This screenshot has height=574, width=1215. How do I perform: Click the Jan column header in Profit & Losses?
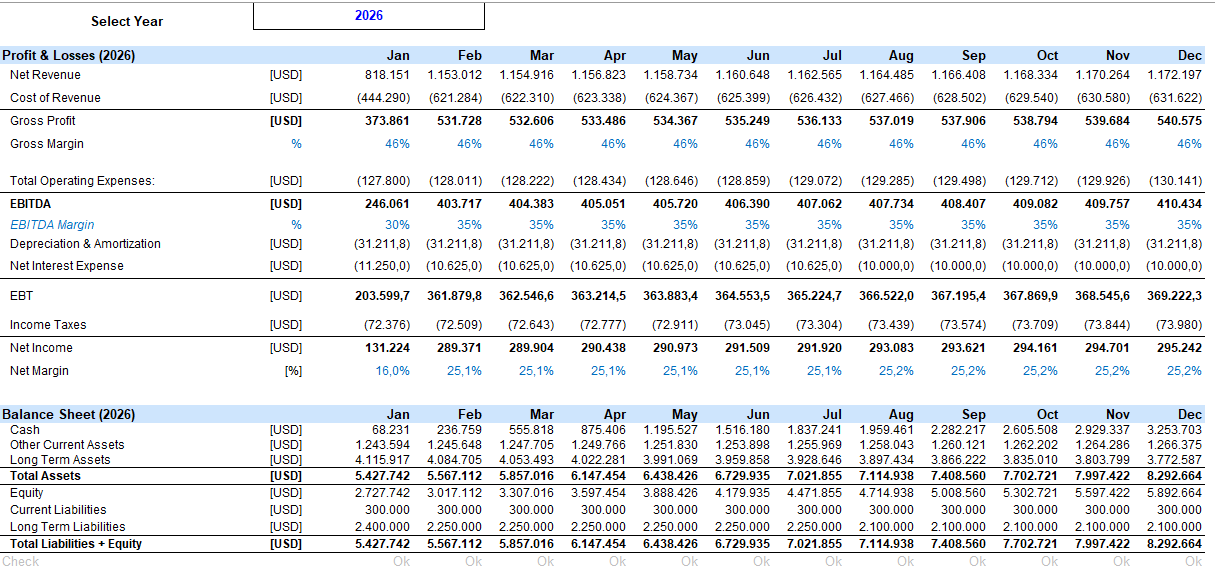pos(398,56)
